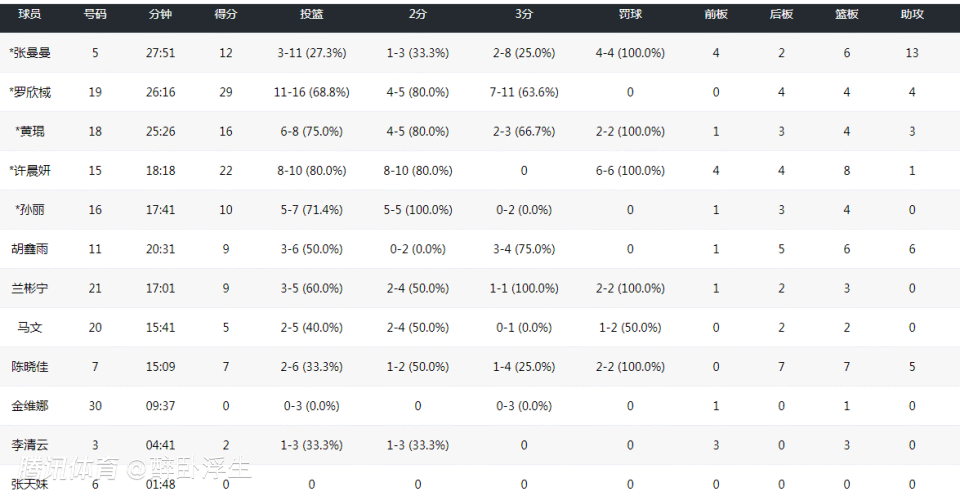Select the 罚球 column header

[x=630, y=15]
